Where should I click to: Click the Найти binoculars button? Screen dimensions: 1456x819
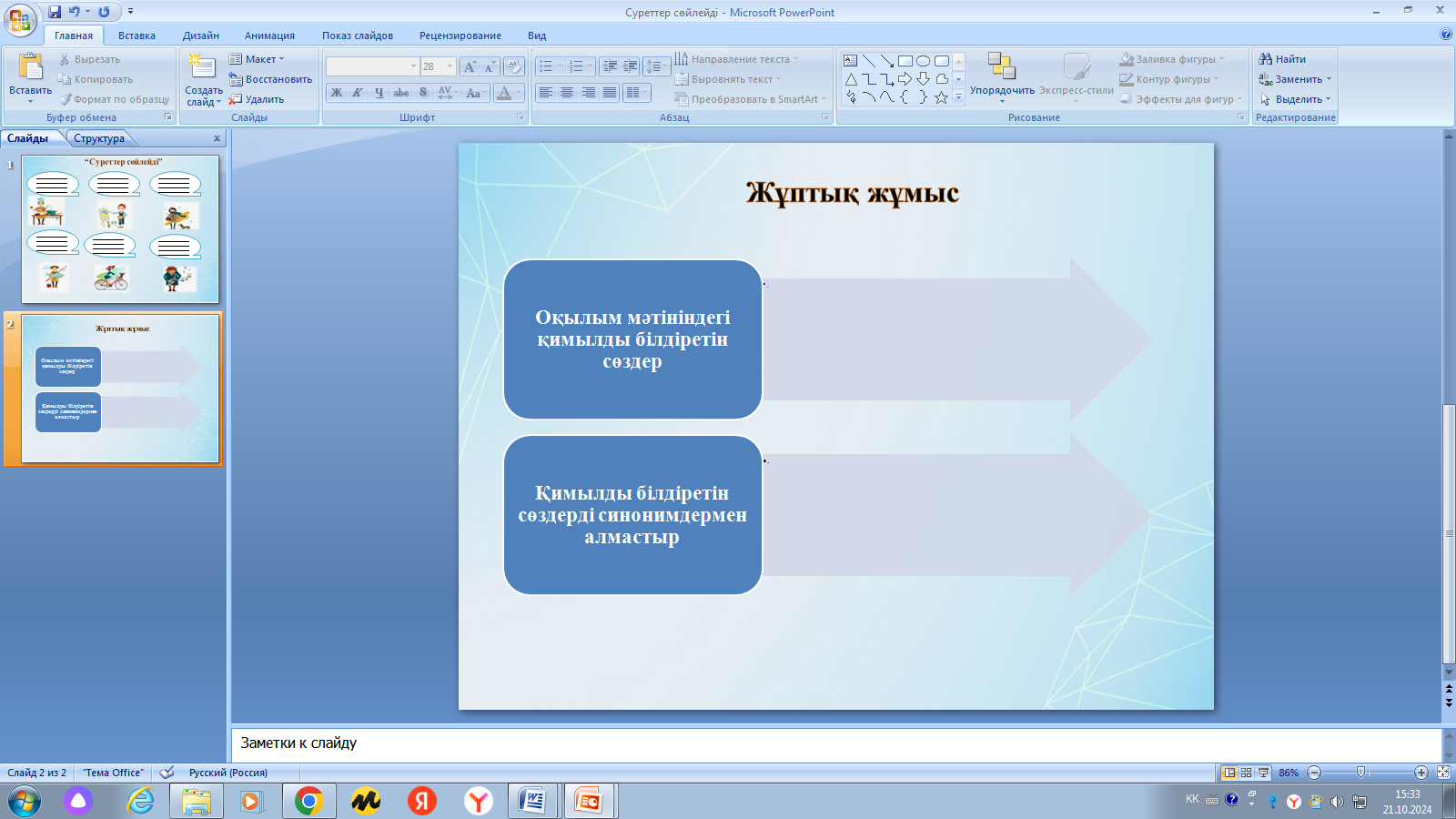click(x=1282, y=59)
